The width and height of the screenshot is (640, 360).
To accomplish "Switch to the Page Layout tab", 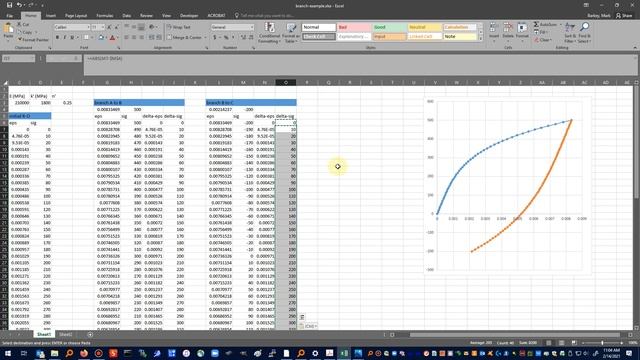I will click(76, 16).
